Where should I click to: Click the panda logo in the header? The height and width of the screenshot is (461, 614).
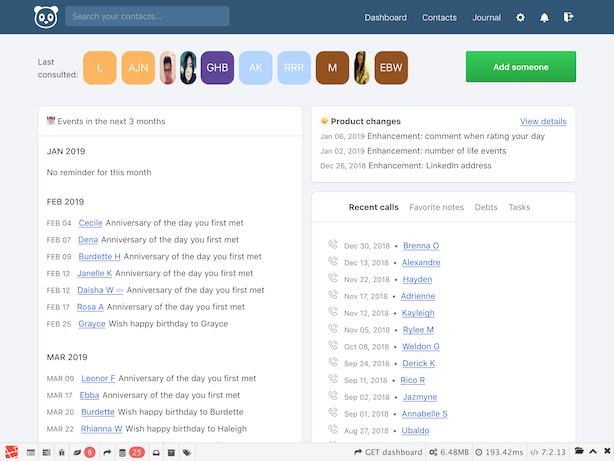point(46,17)
